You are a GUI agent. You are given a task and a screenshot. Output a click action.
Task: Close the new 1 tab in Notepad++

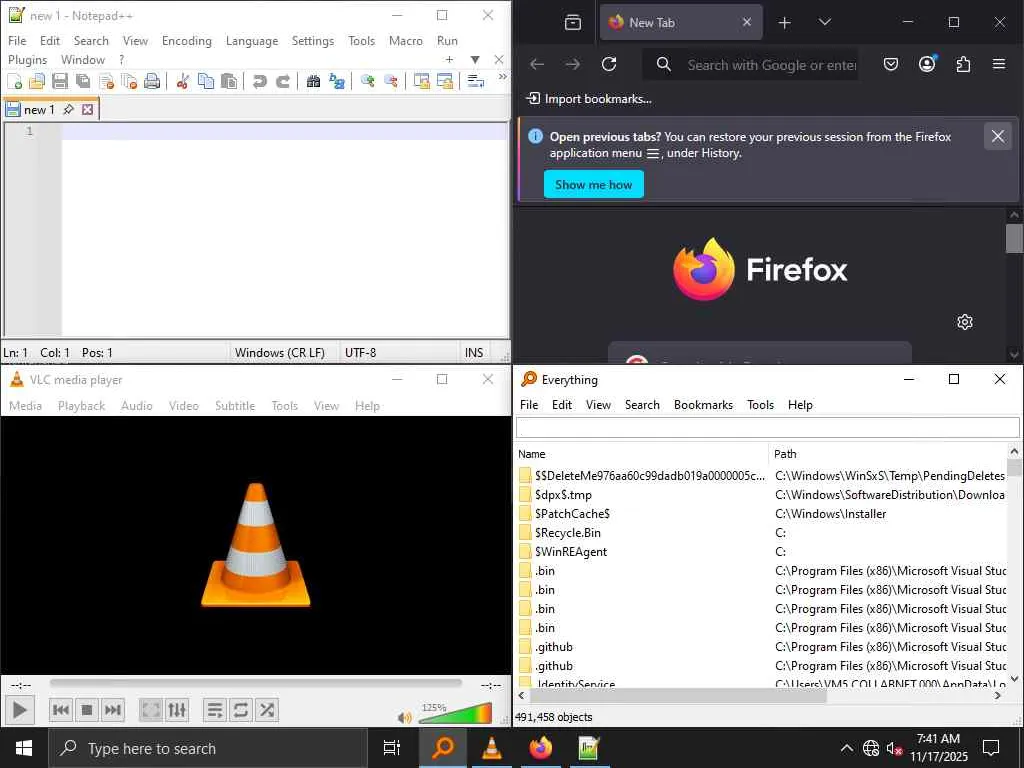click(x=88, y=110)
